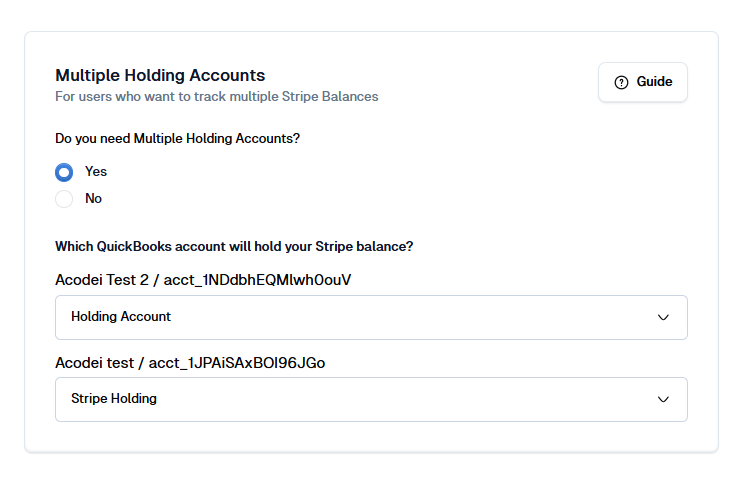Click the Acodei Test 2 account name

tap(102, 280)
